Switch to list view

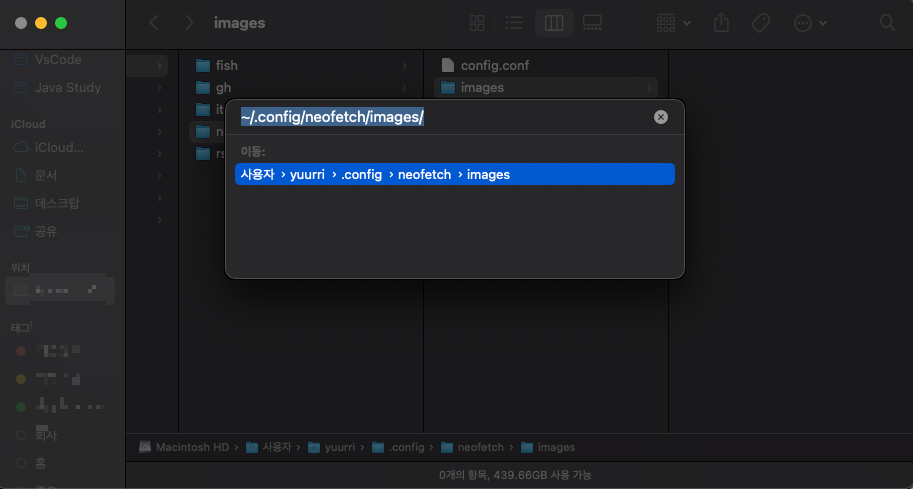coord(514,23)
